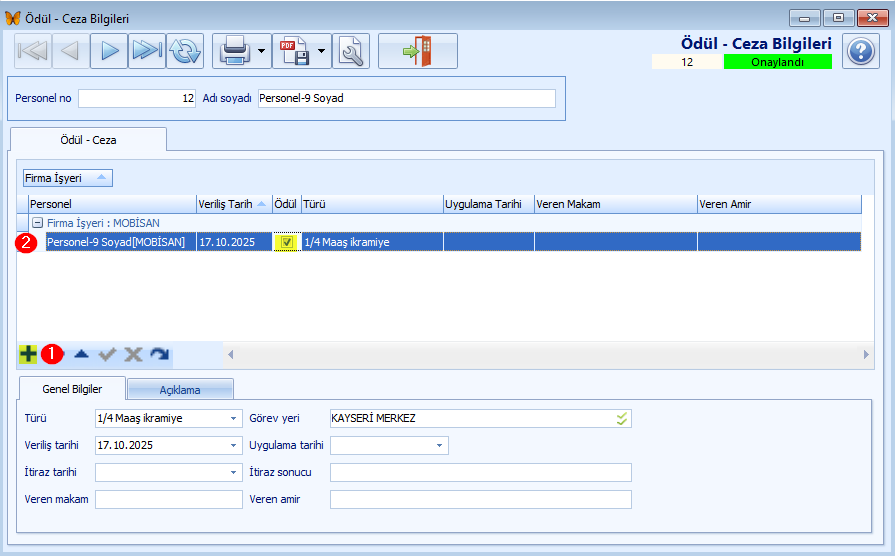
Task: Select the Genel Bilgiler tab
Action: click(69, 388)
